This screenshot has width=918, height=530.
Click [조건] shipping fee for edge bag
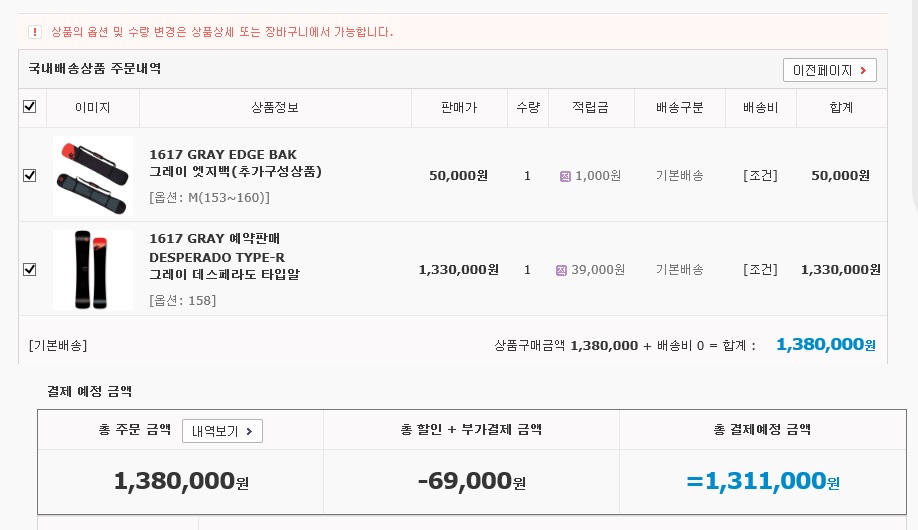tap(760, 176)
